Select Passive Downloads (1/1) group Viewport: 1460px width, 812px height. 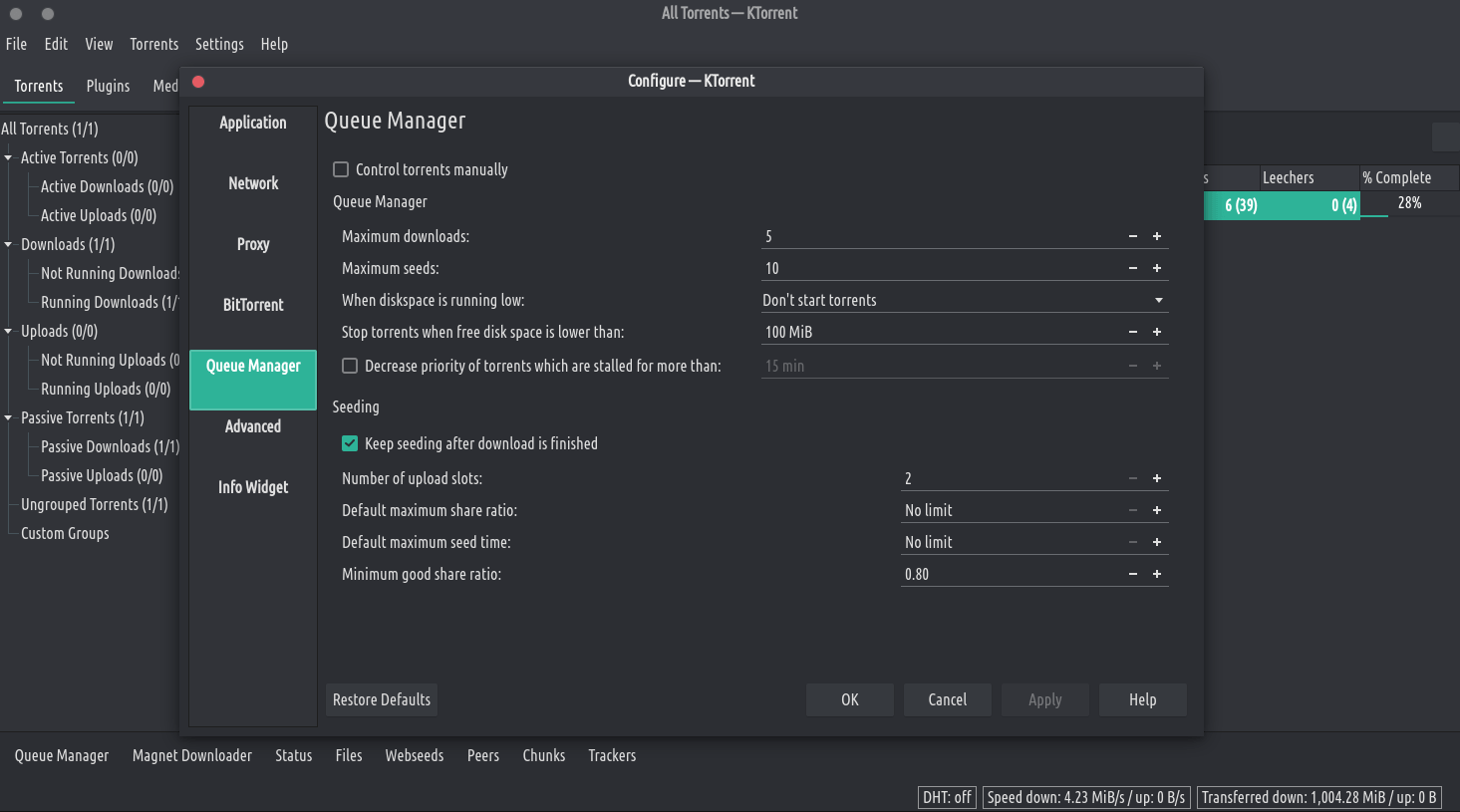(110, 446)
